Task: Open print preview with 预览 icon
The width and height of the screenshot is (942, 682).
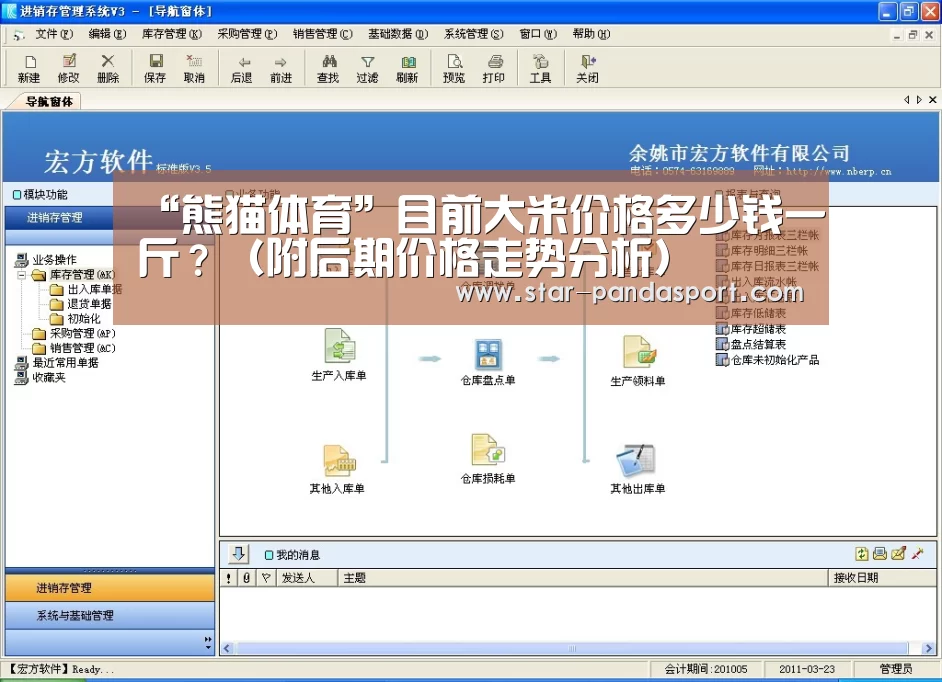Action: pos(454,68)
